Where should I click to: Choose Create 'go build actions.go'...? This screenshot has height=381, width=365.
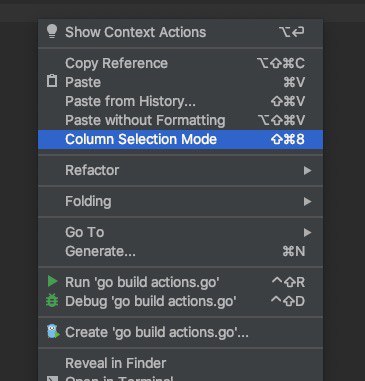[180, 332]
